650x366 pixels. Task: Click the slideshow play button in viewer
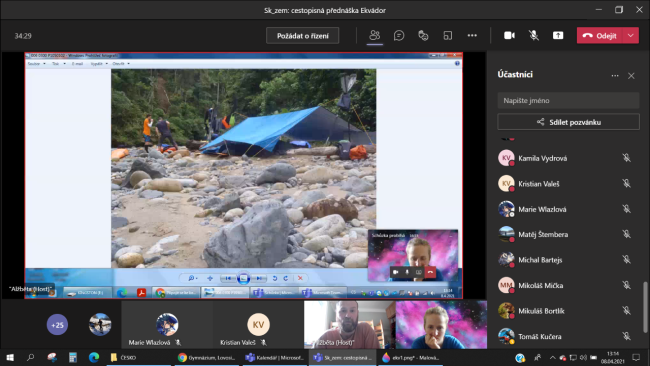[x=244, y=278]
